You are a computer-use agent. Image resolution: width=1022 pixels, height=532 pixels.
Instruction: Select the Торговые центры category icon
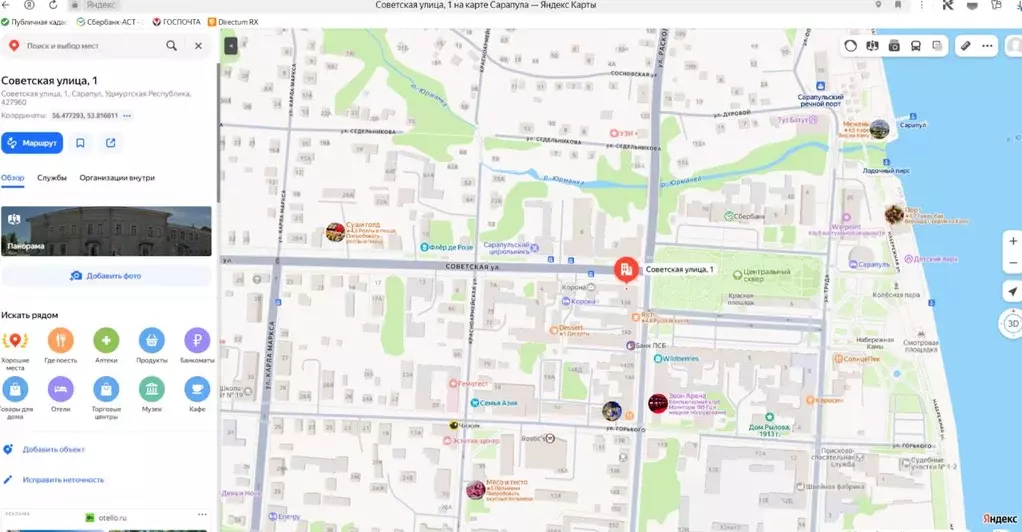click(106, 389)
